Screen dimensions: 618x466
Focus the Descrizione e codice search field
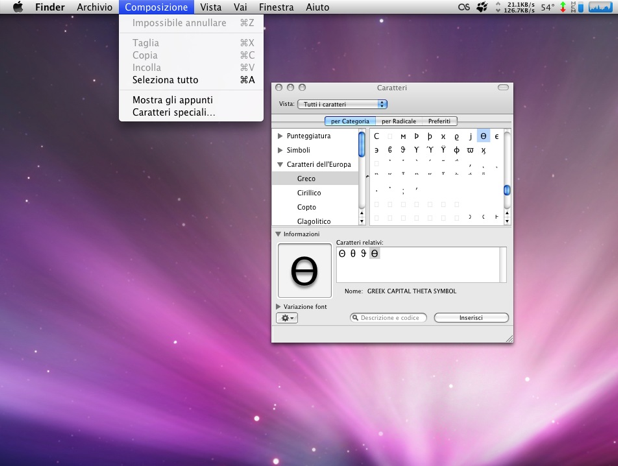(x=388, y=318)
